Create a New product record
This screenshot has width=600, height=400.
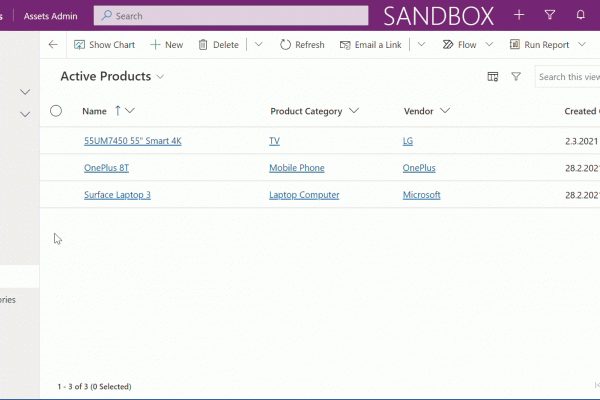click(x=167, y=45)
